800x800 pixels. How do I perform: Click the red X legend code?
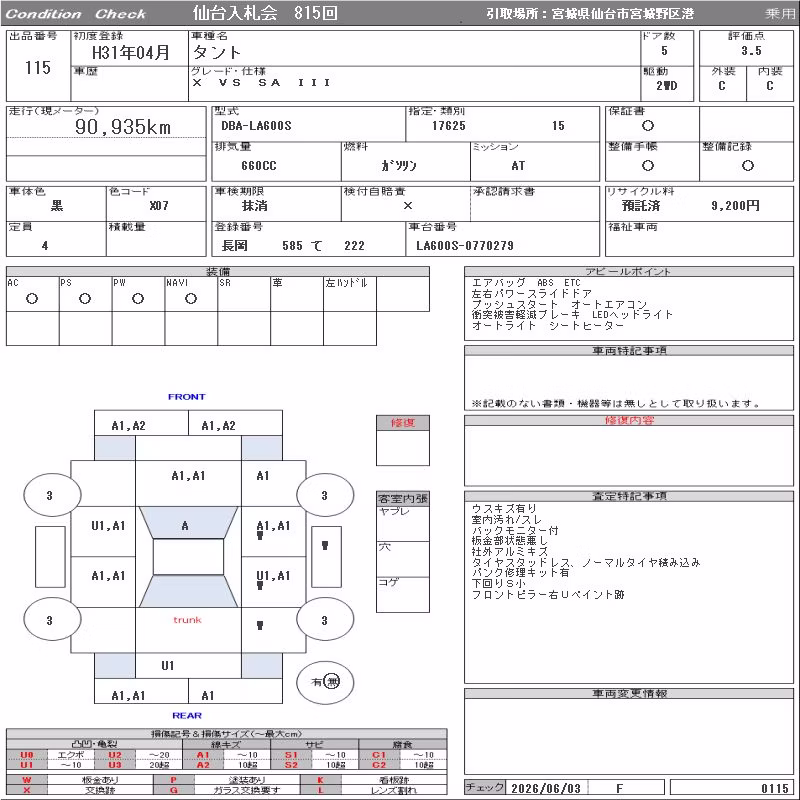click(27, 790)
